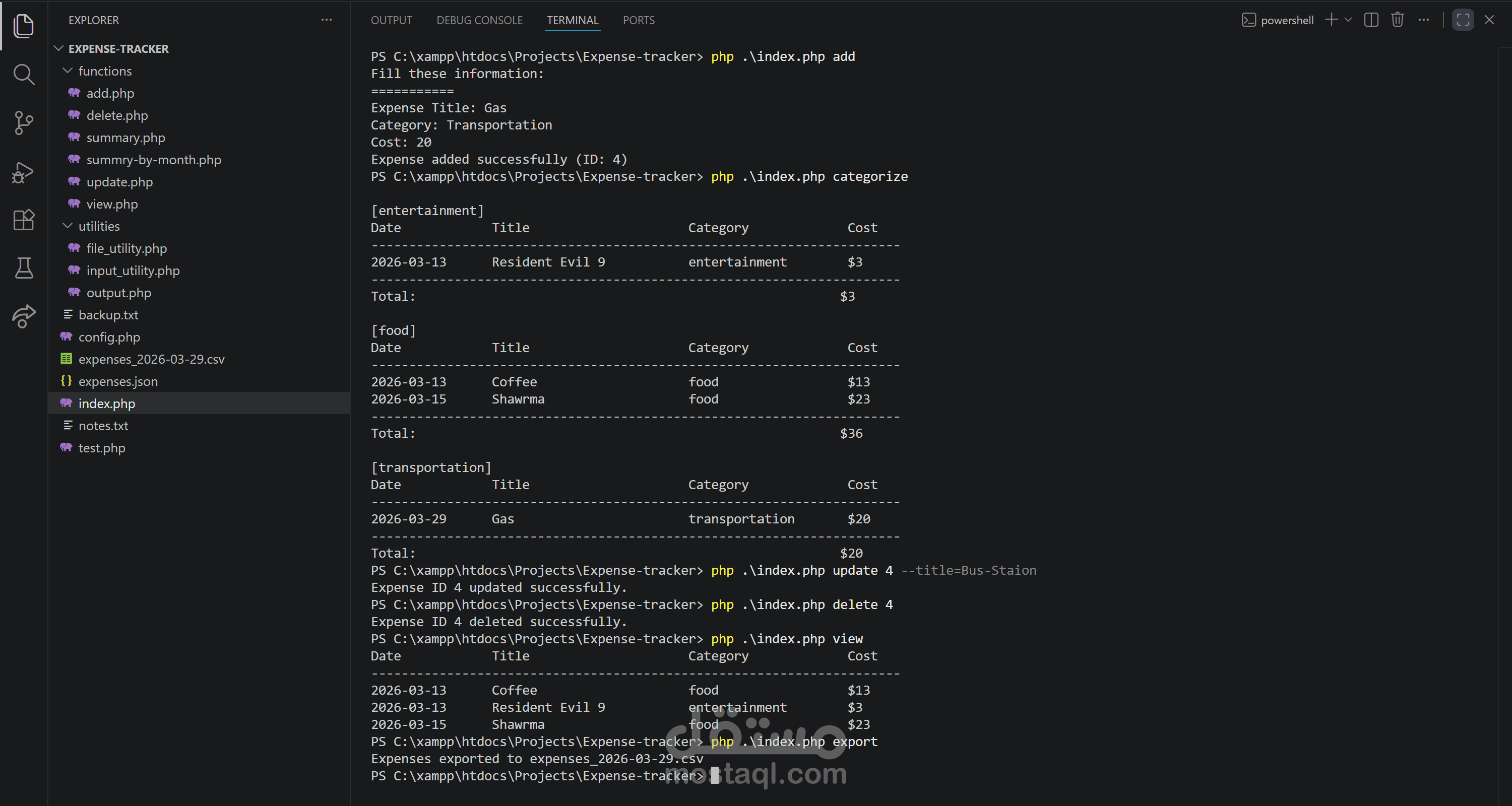Click the text file icon of backup.txt
1512x806 pixels.
click(x=68, y=314)
